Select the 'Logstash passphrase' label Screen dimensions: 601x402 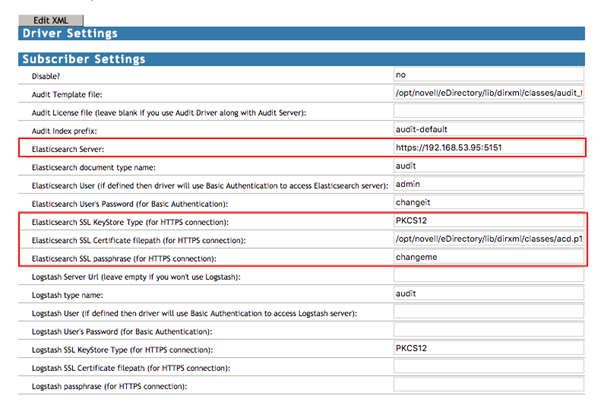click(x=109, y=386)
